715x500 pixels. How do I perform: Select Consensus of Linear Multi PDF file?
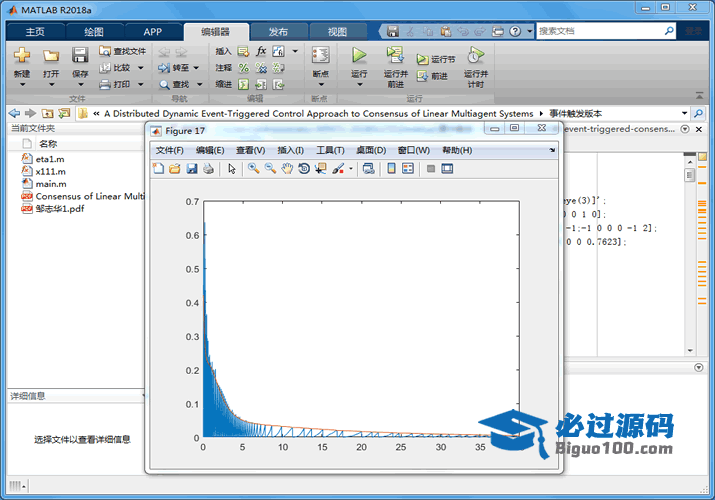coord(83,196)
